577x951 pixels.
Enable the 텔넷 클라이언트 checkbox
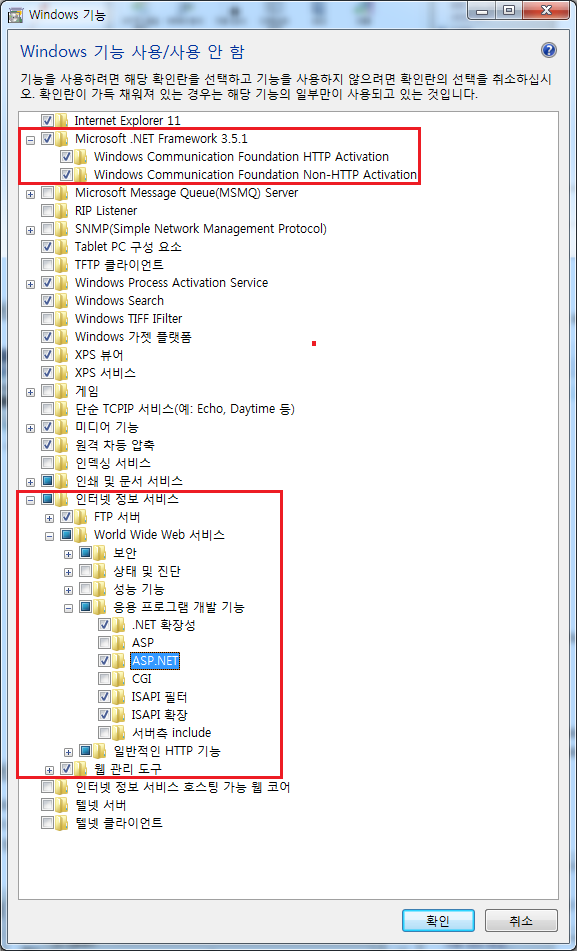tap(47, 823)
